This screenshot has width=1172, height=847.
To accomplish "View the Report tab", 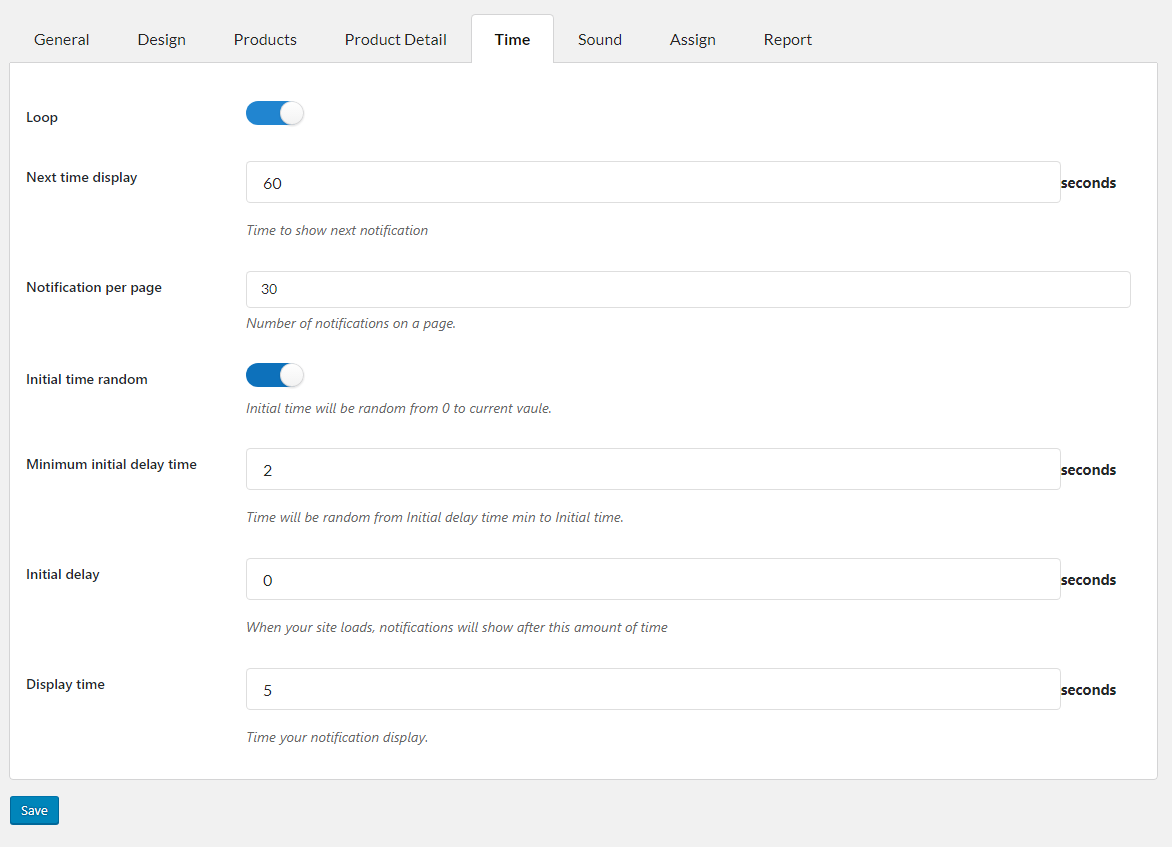I will [x=788, y=40].
